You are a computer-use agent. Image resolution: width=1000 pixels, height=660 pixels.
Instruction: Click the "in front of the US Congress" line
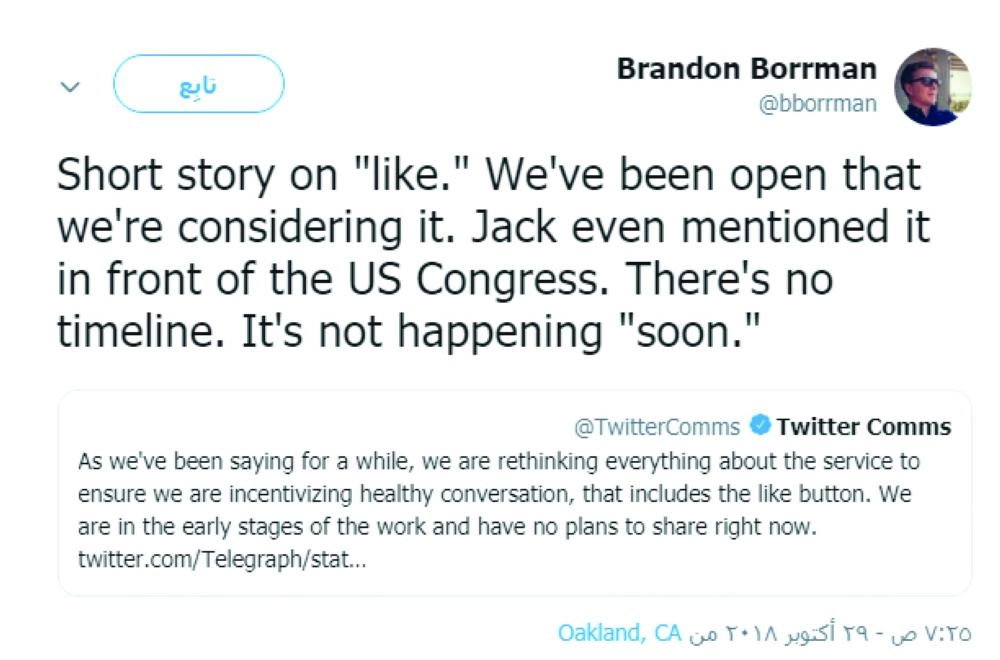click(444, 279)
